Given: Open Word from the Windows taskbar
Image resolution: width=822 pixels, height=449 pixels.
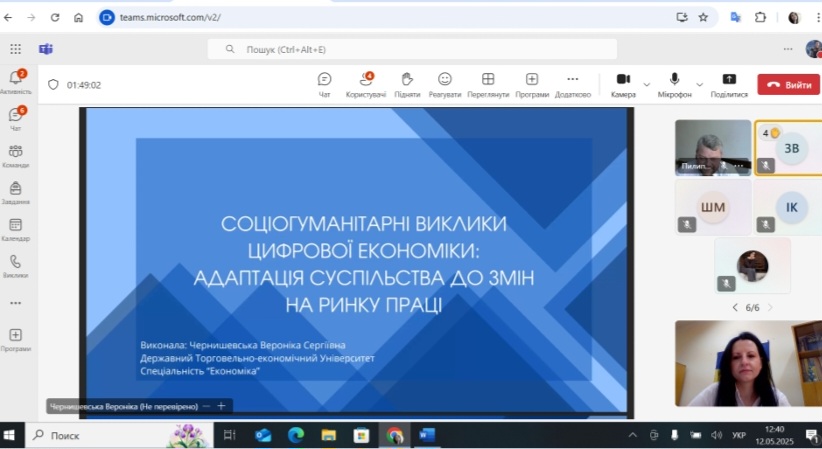Looking at the screenshot, I should click(427, 435).
